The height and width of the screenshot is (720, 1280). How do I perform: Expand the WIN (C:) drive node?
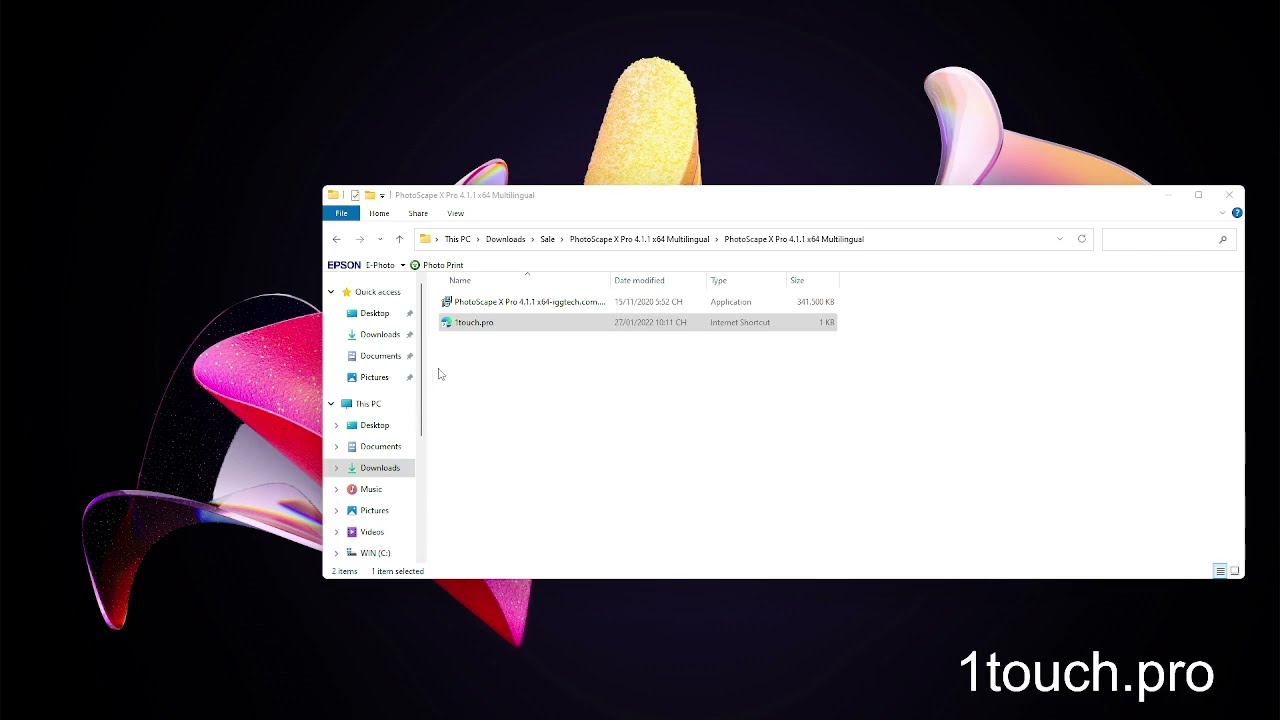[x=336, y=553]
